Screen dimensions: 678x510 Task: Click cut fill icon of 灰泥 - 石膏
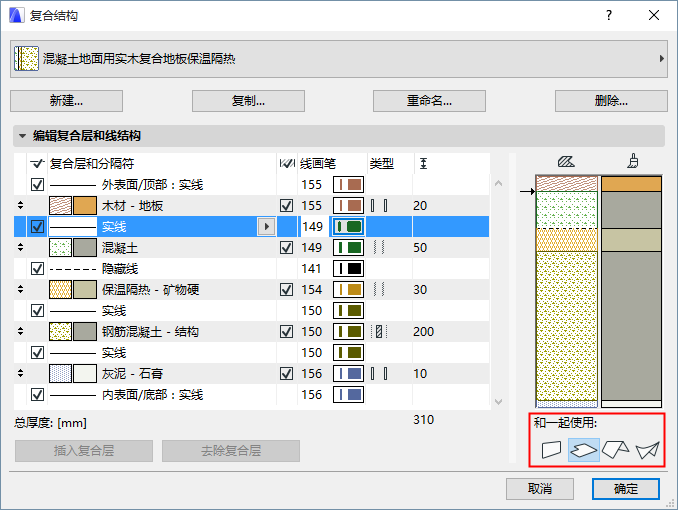pyautogui.click(x=60, y=373)
